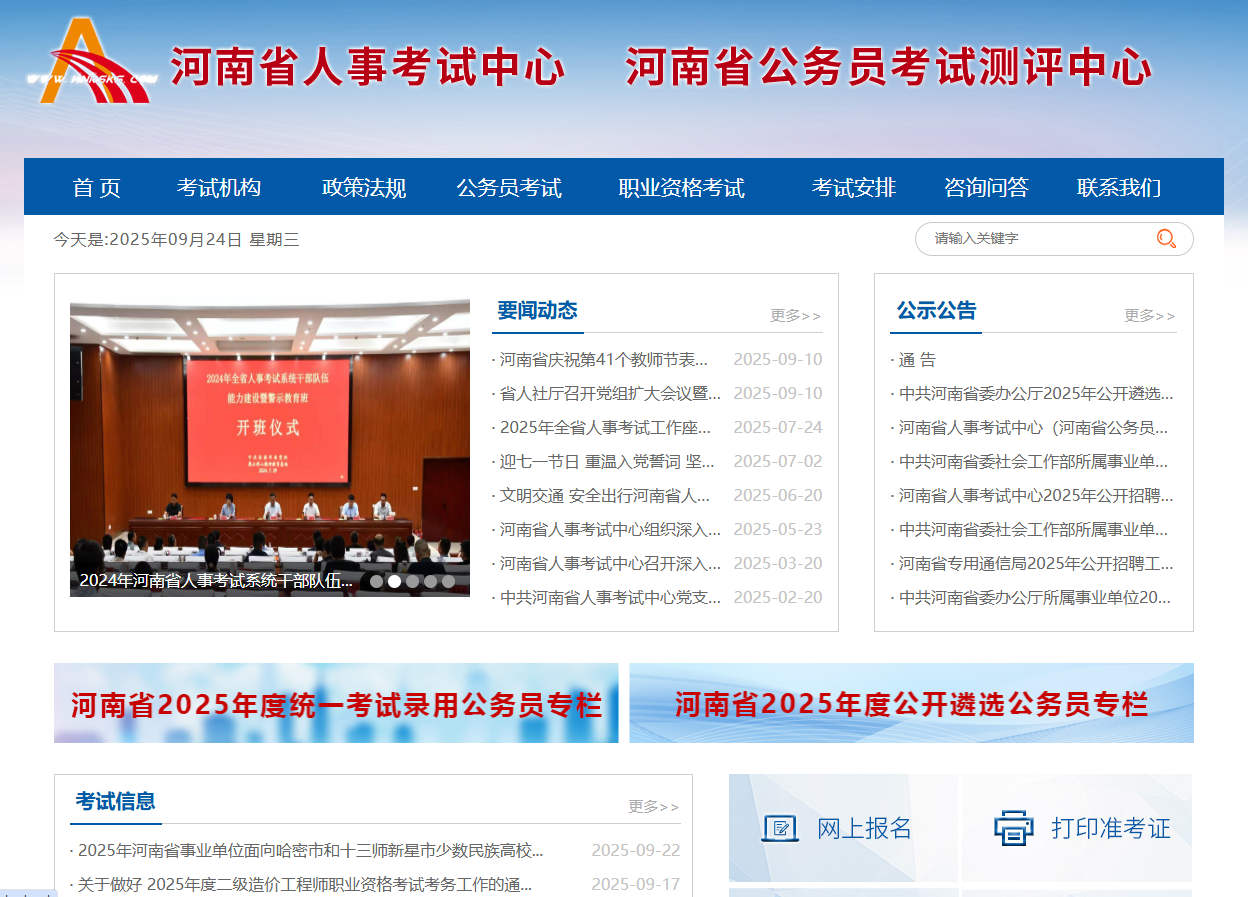Open 网上报名 via its registration icon
This screenshot has width=1248, height=897.
click(780, 828)
